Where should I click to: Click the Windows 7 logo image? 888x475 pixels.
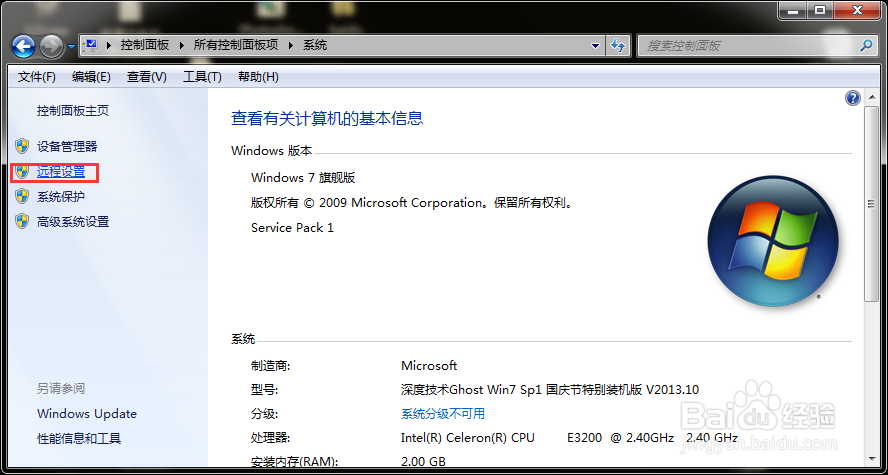(x=772, y=241)
